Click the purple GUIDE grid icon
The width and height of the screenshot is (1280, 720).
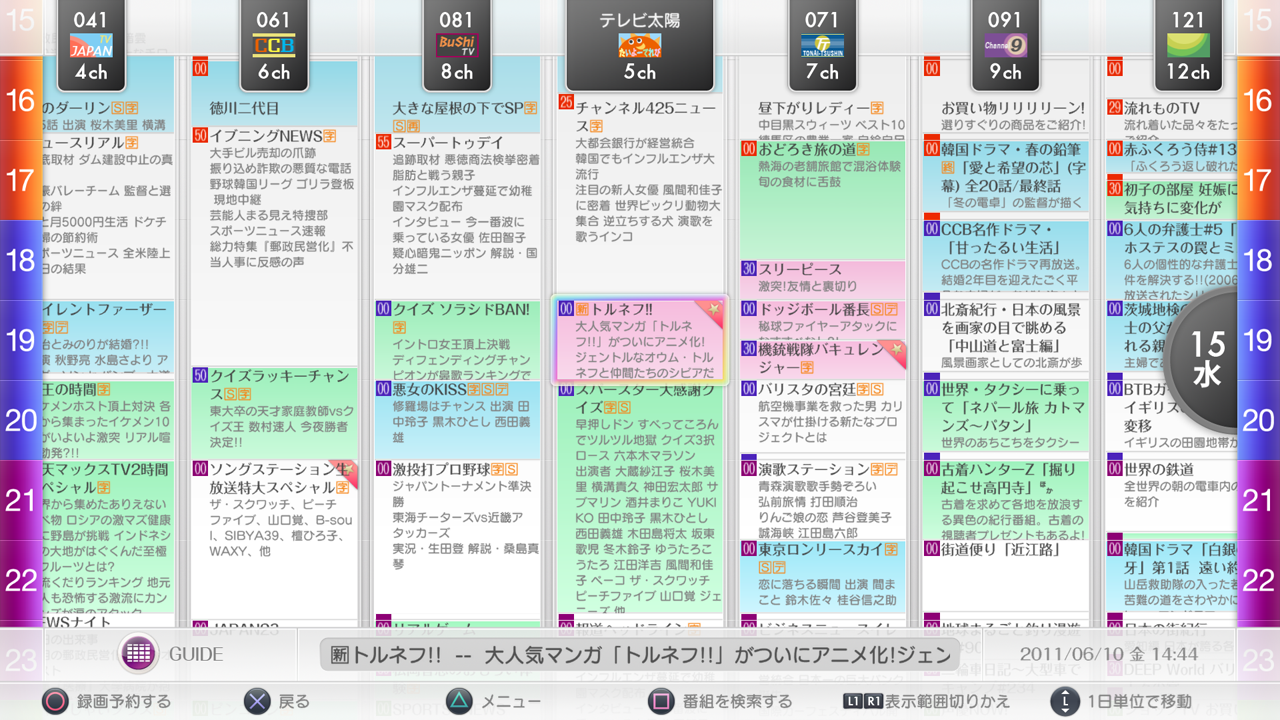click(139, 654)
